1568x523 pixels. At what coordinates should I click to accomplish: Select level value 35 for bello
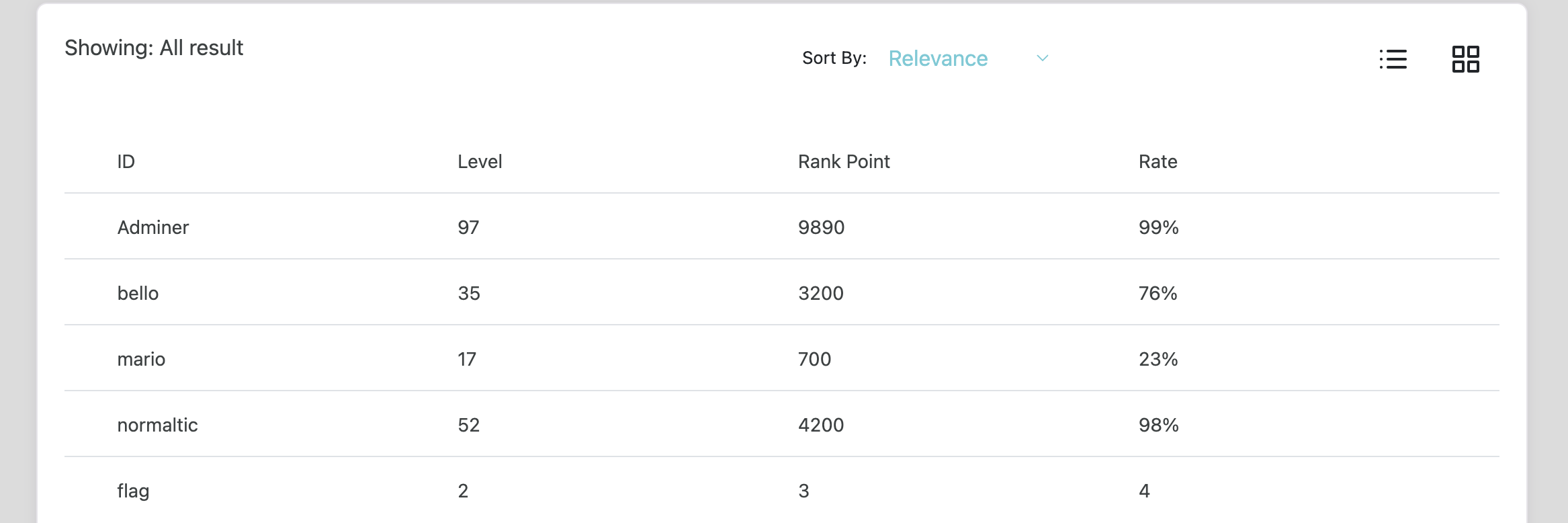pos(469,293)
